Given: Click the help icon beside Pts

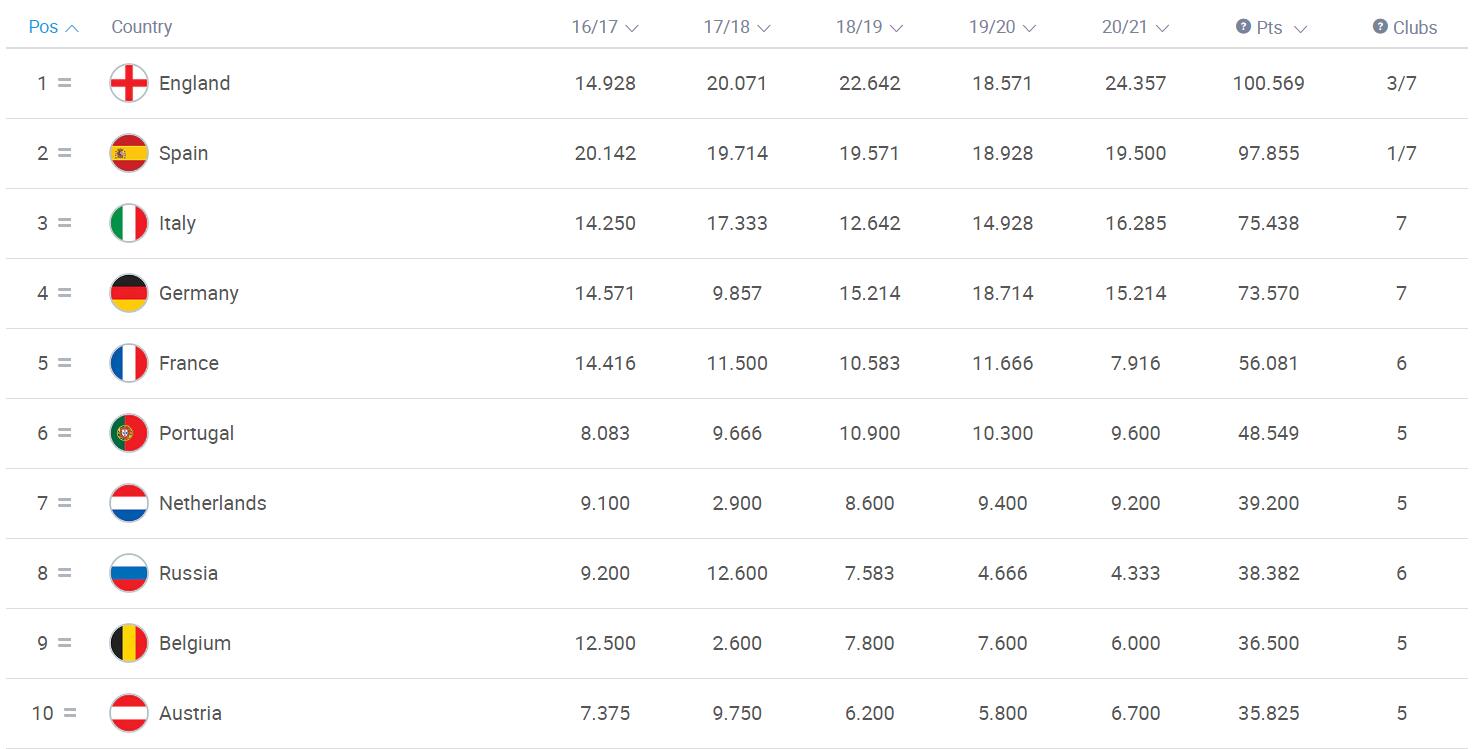Looking at the screenshot, I should [x=1244, y=27].
